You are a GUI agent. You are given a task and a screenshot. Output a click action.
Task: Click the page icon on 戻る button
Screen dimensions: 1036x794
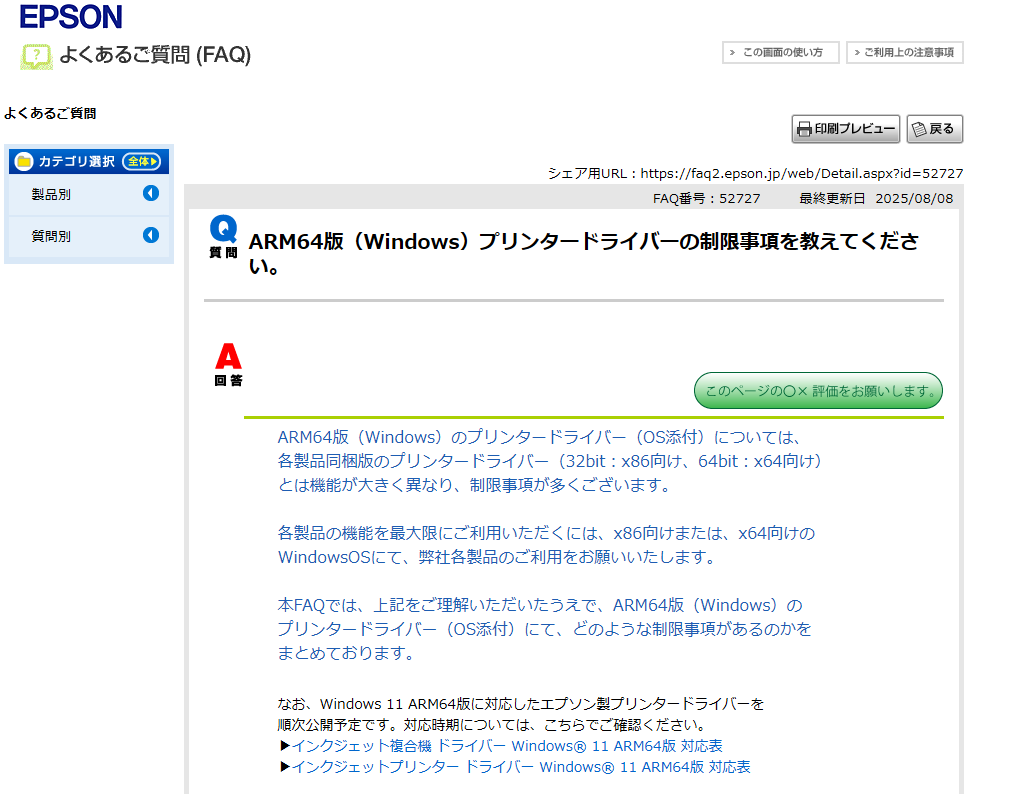(x=919, y=129)
